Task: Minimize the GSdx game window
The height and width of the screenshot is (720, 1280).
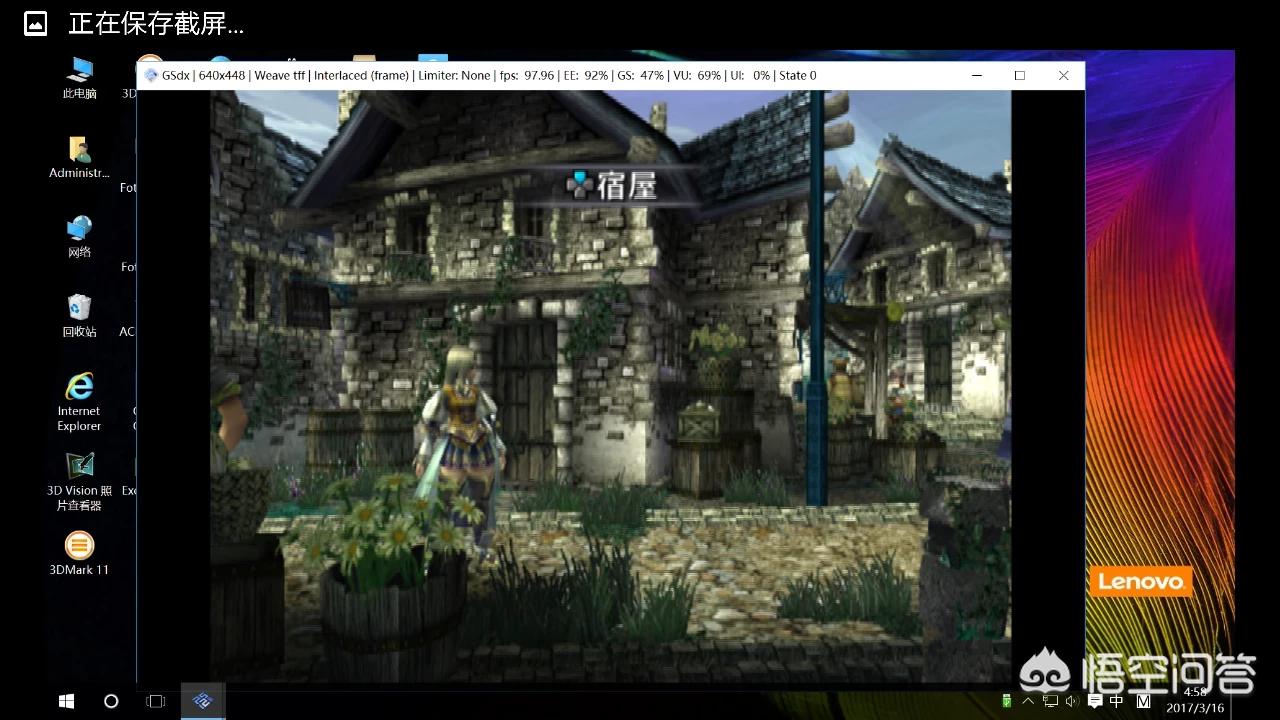Action: 975,75
